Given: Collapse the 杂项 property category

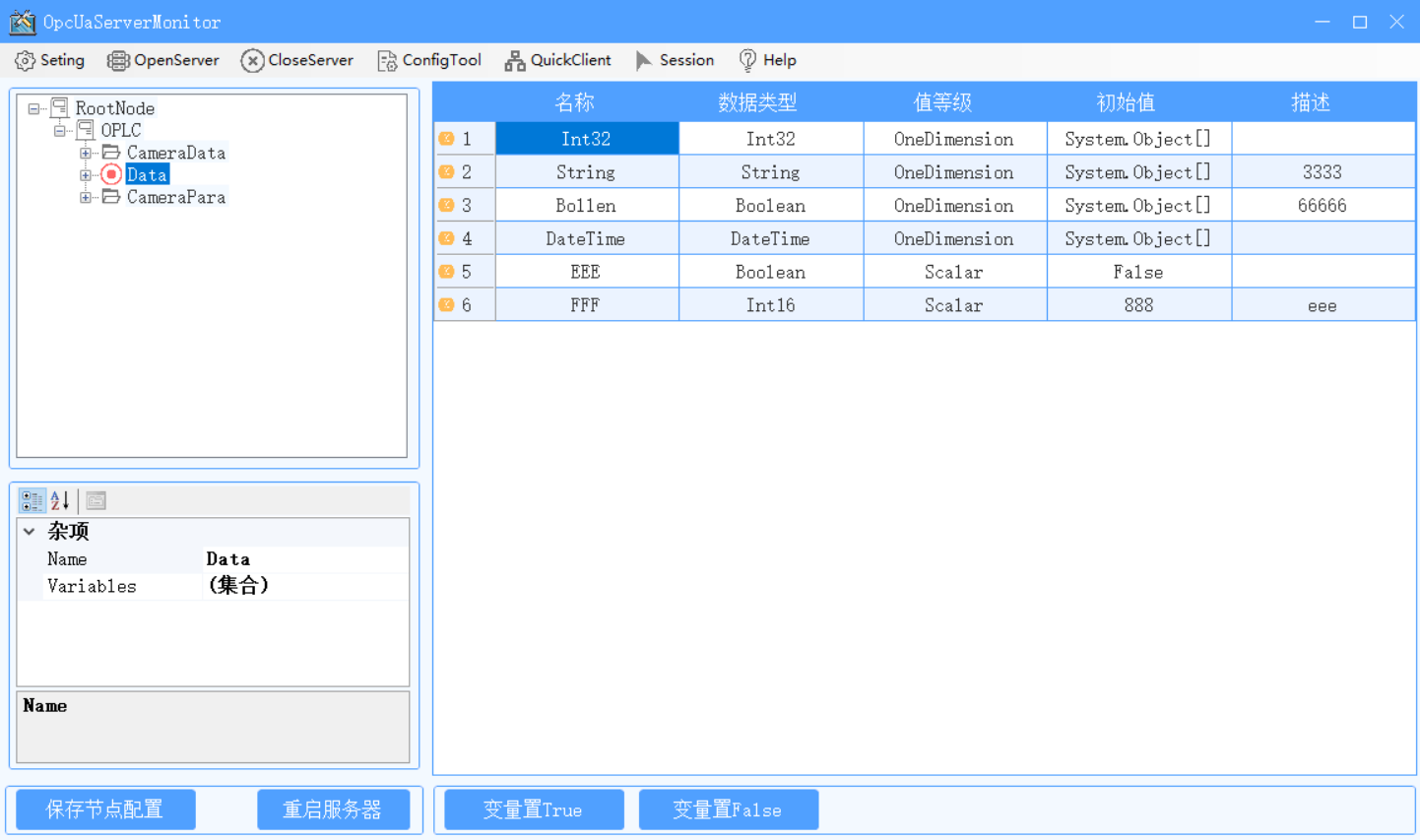Looking at the screenshot, I should (31, 532).
